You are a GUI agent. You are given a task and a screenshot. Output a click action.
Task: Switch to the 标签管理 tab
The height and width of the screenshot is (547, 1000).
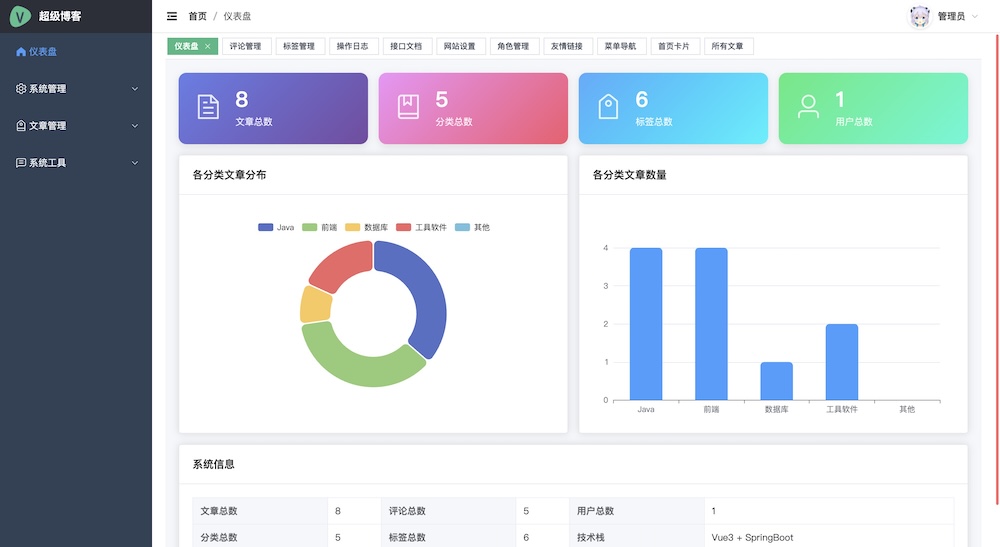(x=299, y=46)
